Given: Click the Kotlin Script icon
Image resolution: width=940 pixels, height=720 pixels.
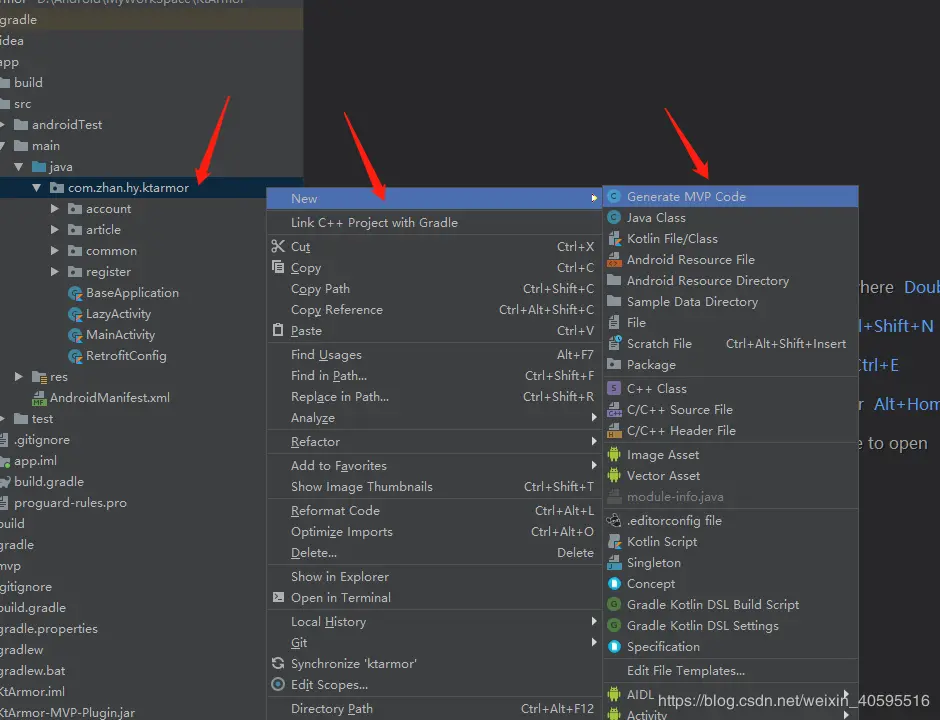Looking at the screenshot, I should (614, 541).
